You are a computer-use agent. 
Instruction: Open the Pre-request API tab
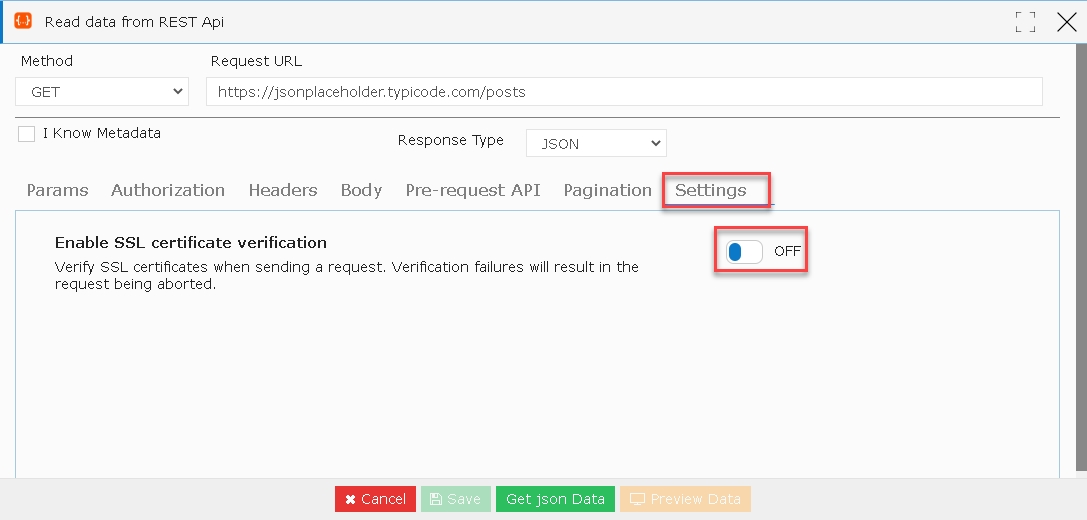[473, 190]
